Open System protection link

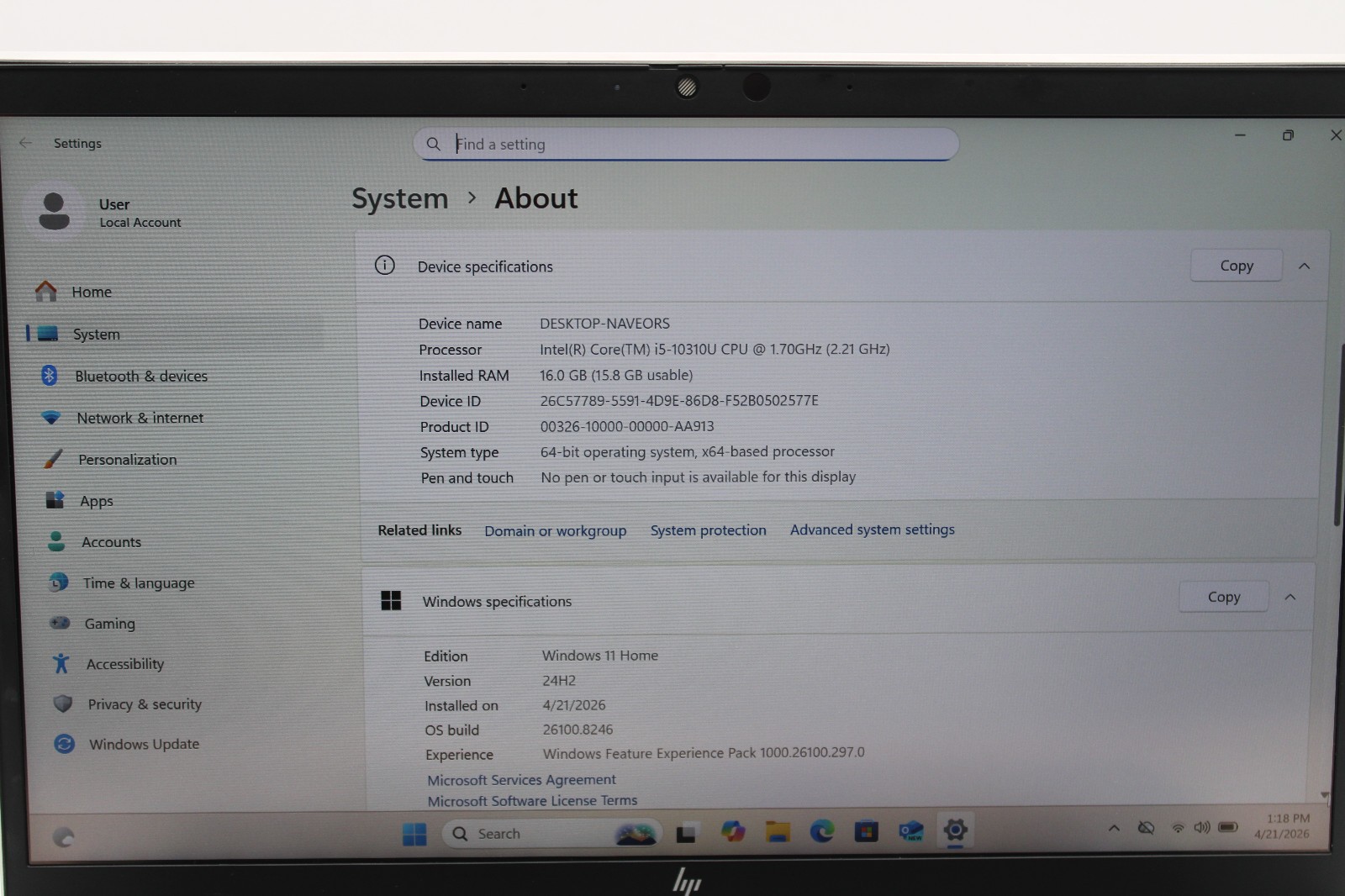click(x=709, y=530)
